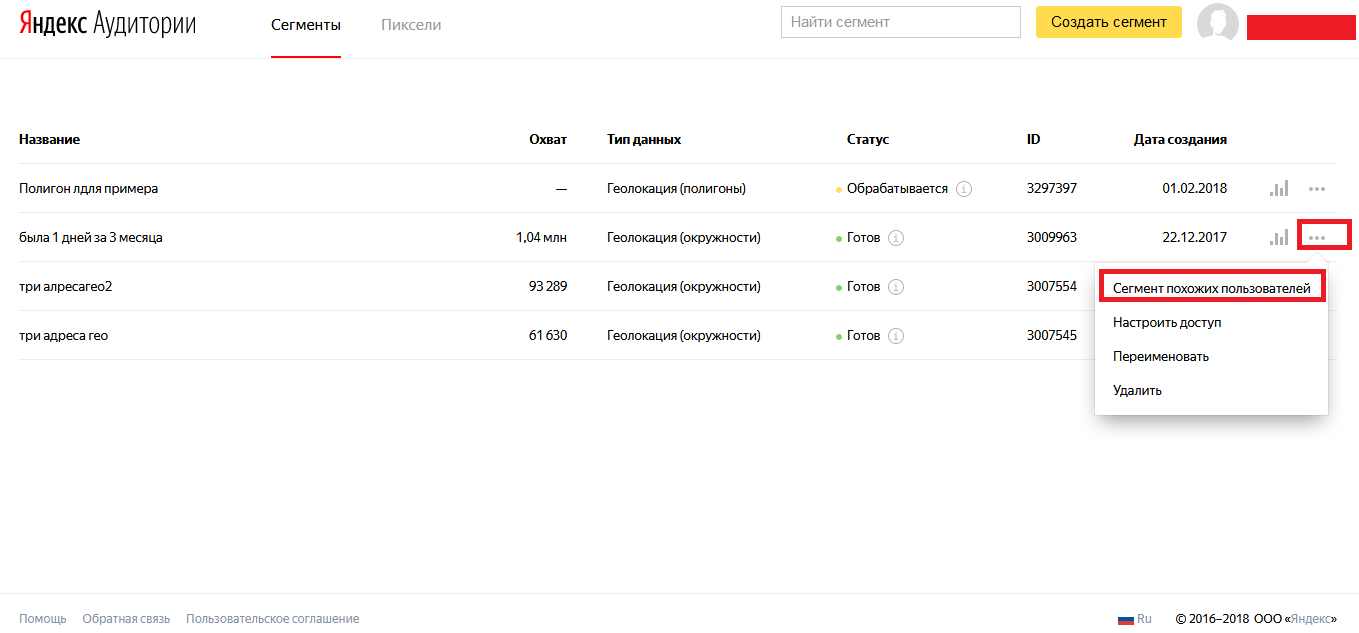Click creation date 01.02.2018
This screenshot has width=1359, height=633.
point(1194,188)
